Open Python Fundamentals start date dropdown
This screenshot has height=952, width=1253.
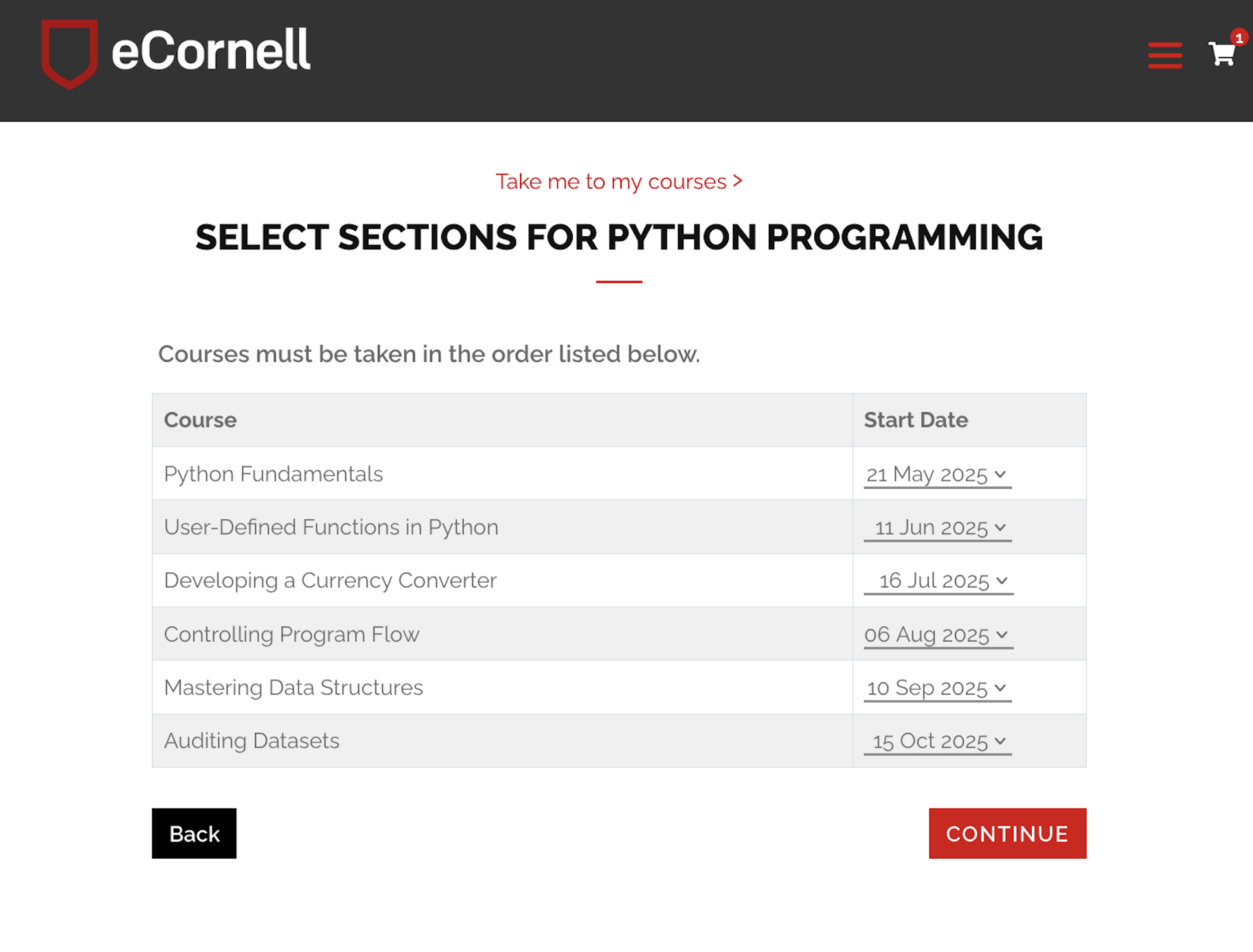click(937, 475)
